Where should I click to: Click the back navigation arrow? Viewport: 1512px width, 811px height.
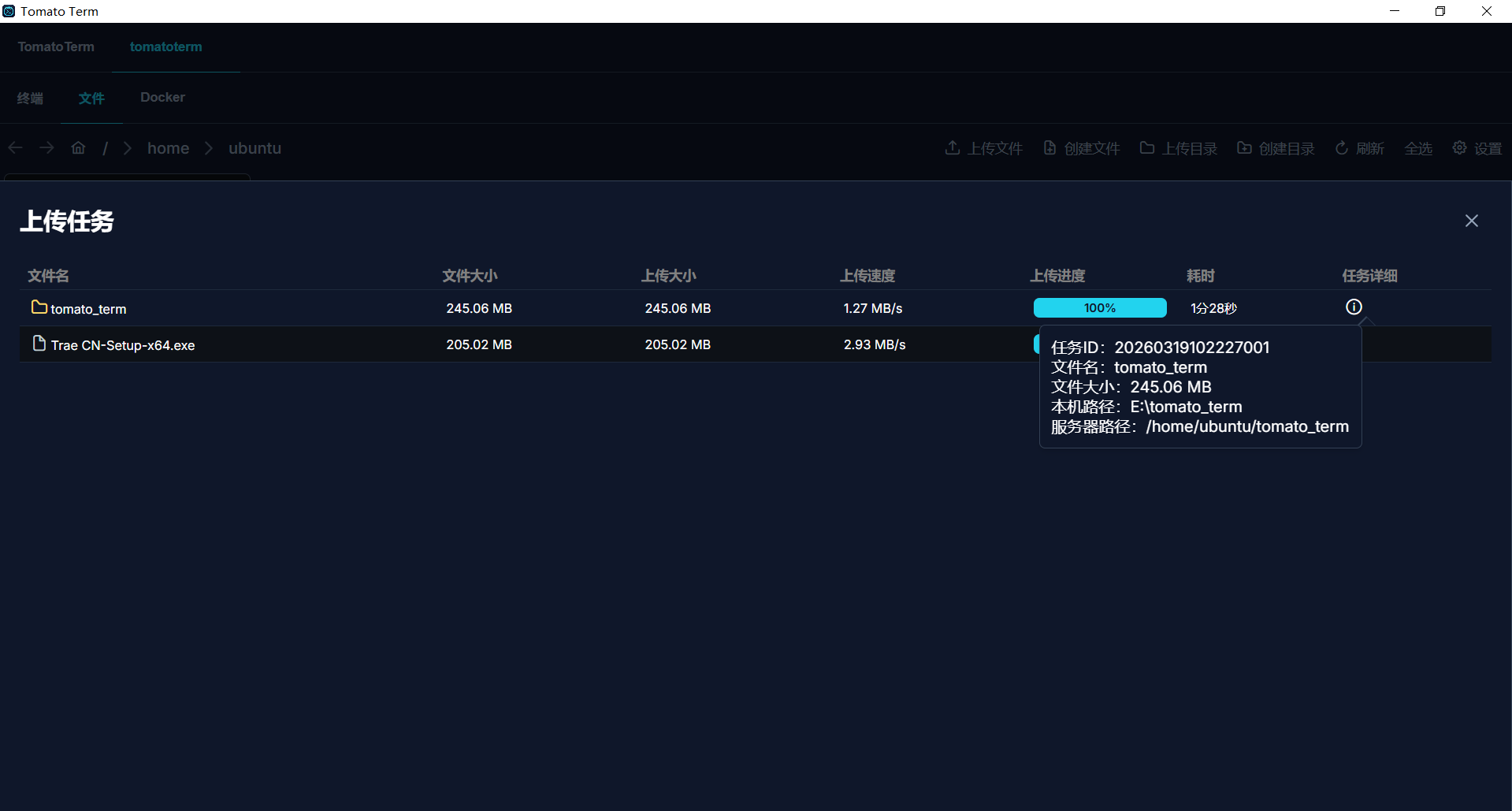15,148
